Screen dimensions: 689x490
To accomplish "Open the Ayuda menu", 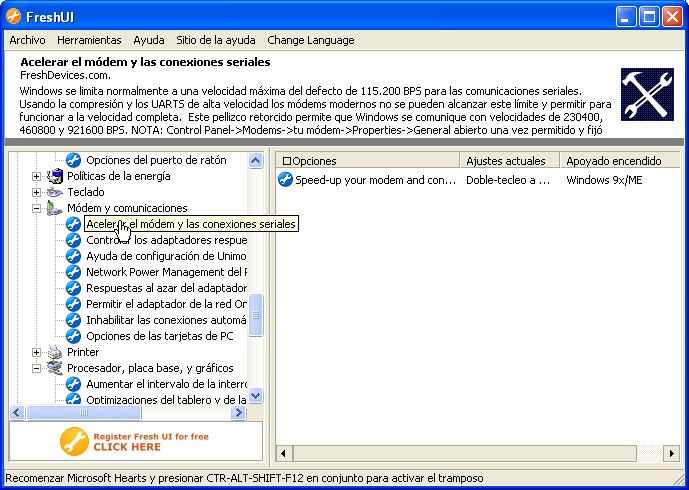I will coord(149,40).
